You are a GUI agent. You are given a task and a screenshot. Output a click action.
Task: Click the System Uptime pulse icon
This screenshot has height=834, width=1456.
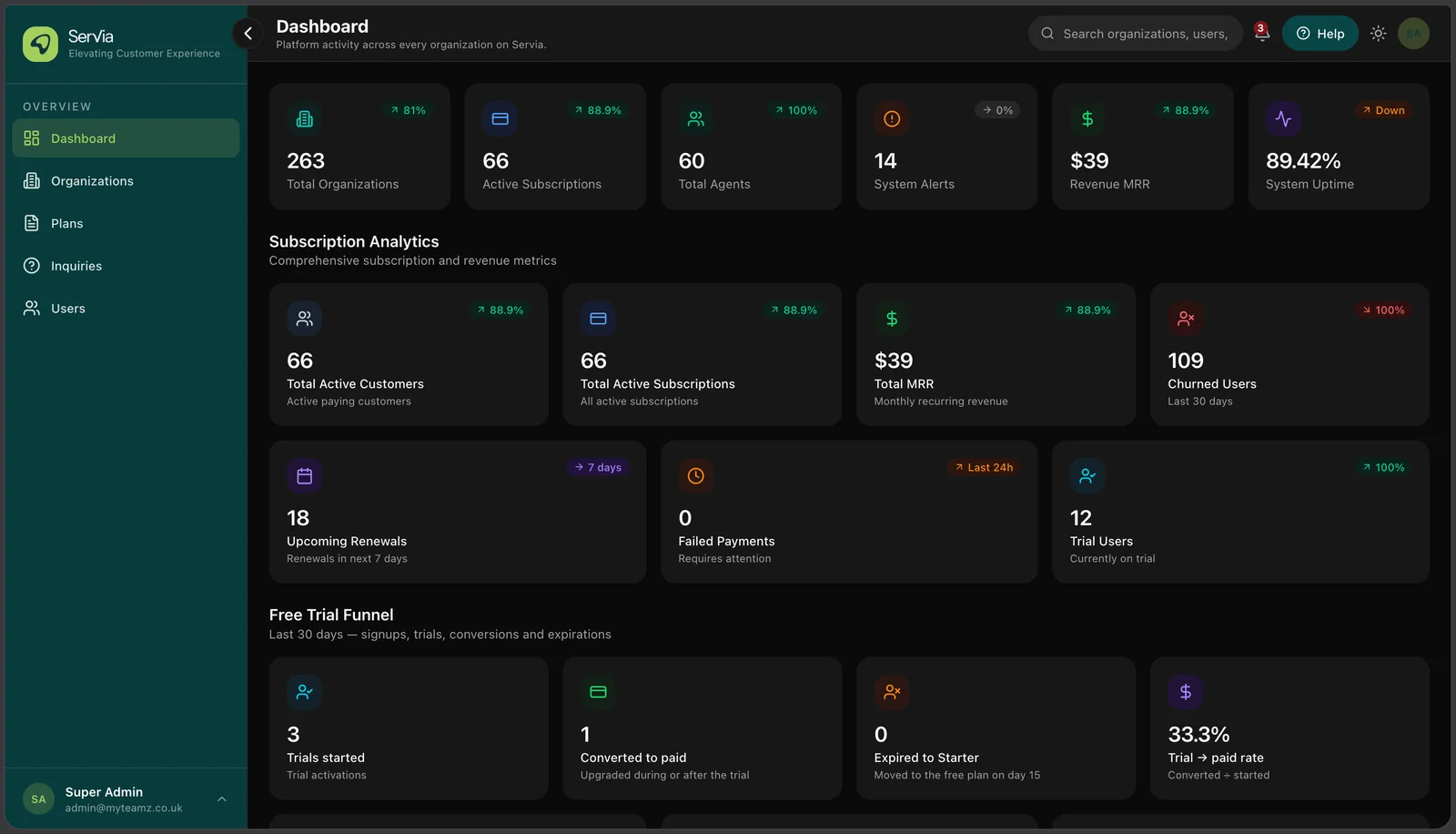[x=1283, y=118]
